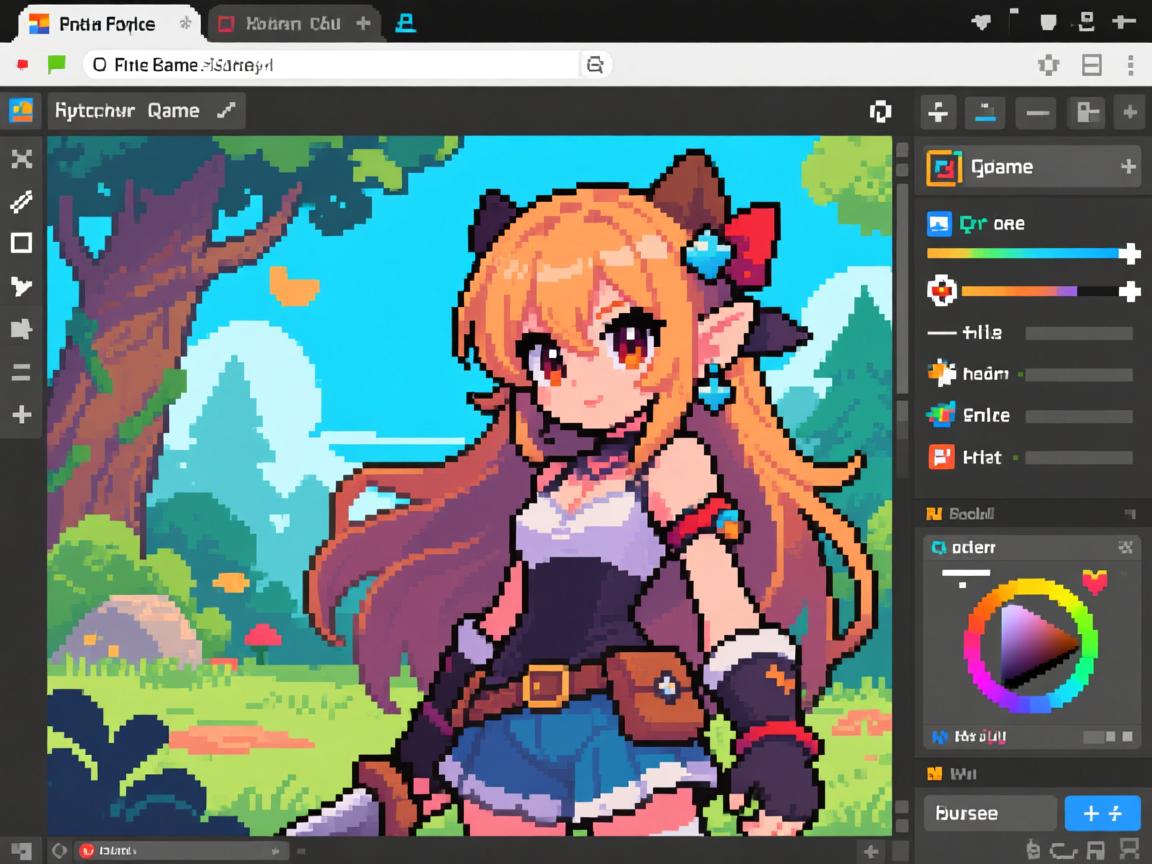
Task: Choose the Selection arrow tool
Action: coord(22,285)
